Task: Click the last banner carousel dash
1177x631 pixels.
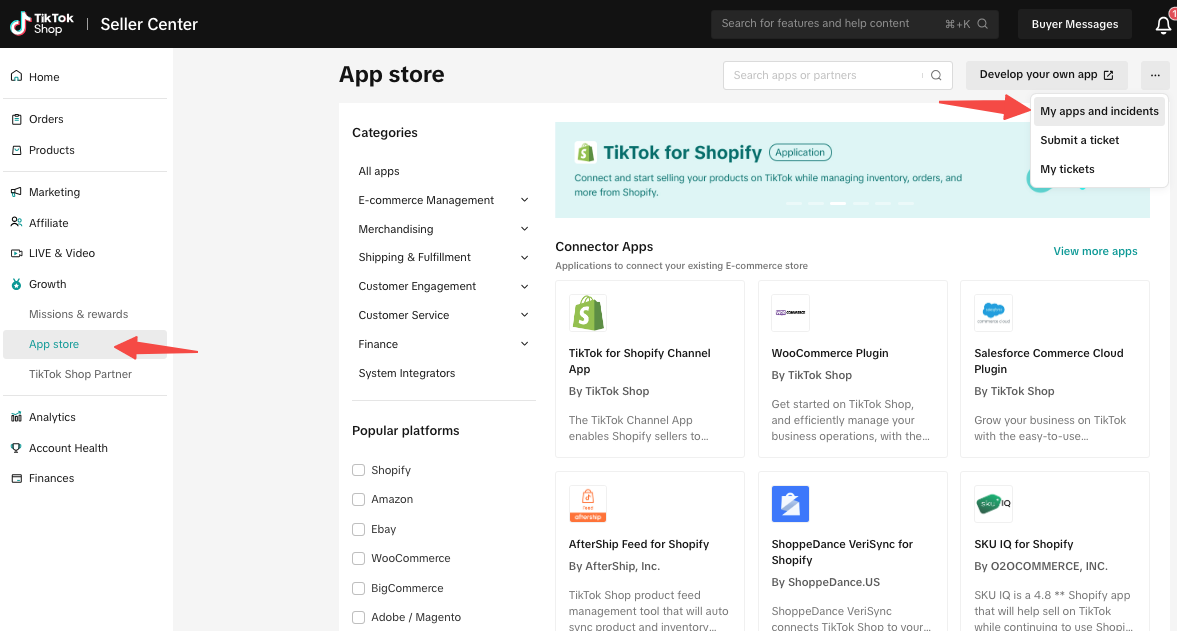Action: [906, 203]
